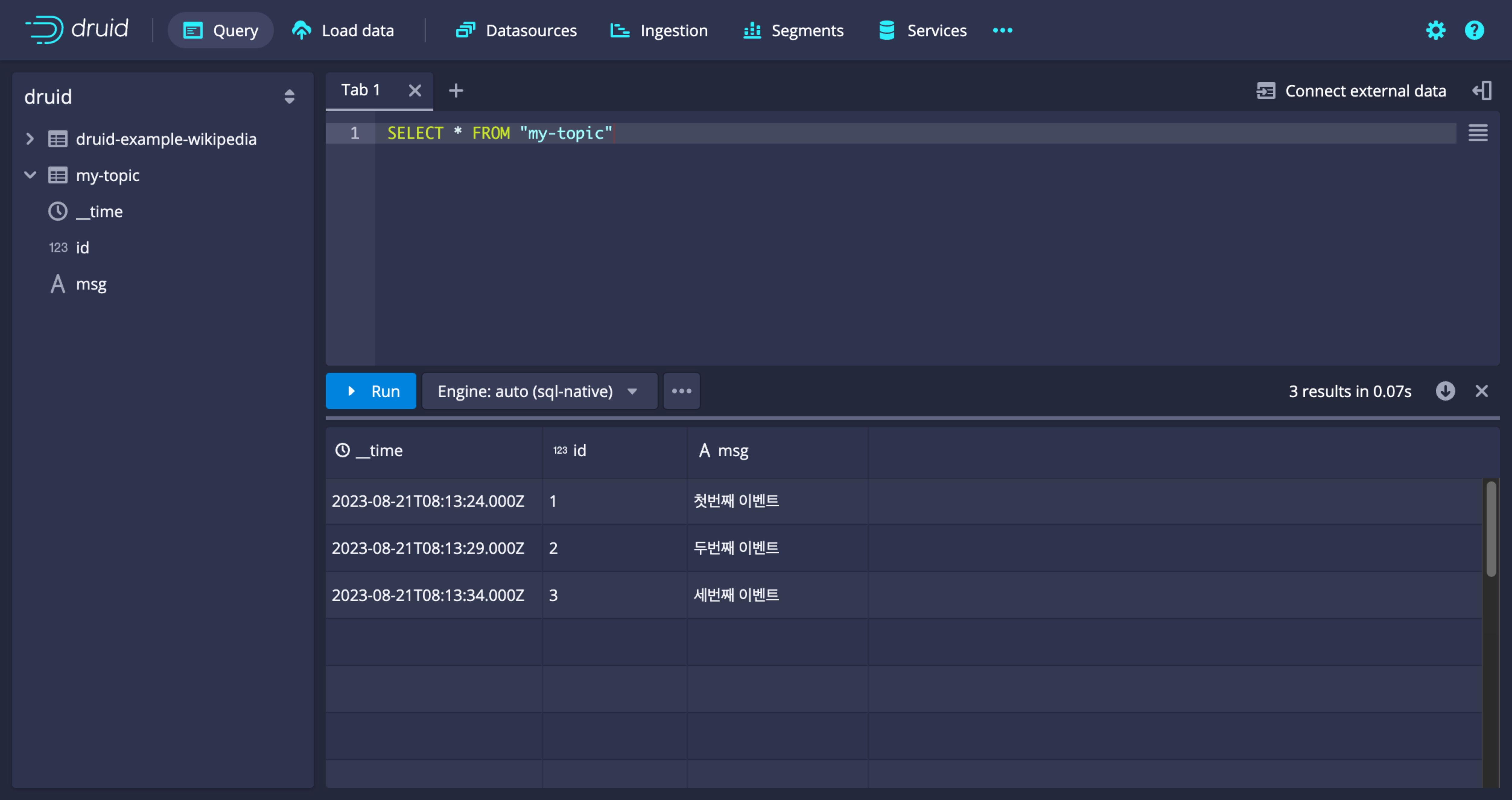The width and height of the screenshot is (1512, 800).
Task: Click timestamp 2023-08-21T08:13:29.000Z cell
Action: [x=434, y=548]
